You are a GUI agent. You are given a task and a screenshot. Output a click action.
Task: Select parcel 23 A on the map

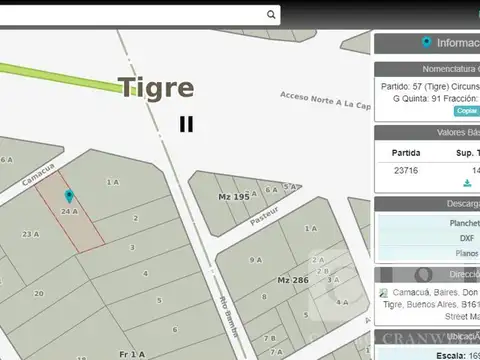click(x=31, y=234)
